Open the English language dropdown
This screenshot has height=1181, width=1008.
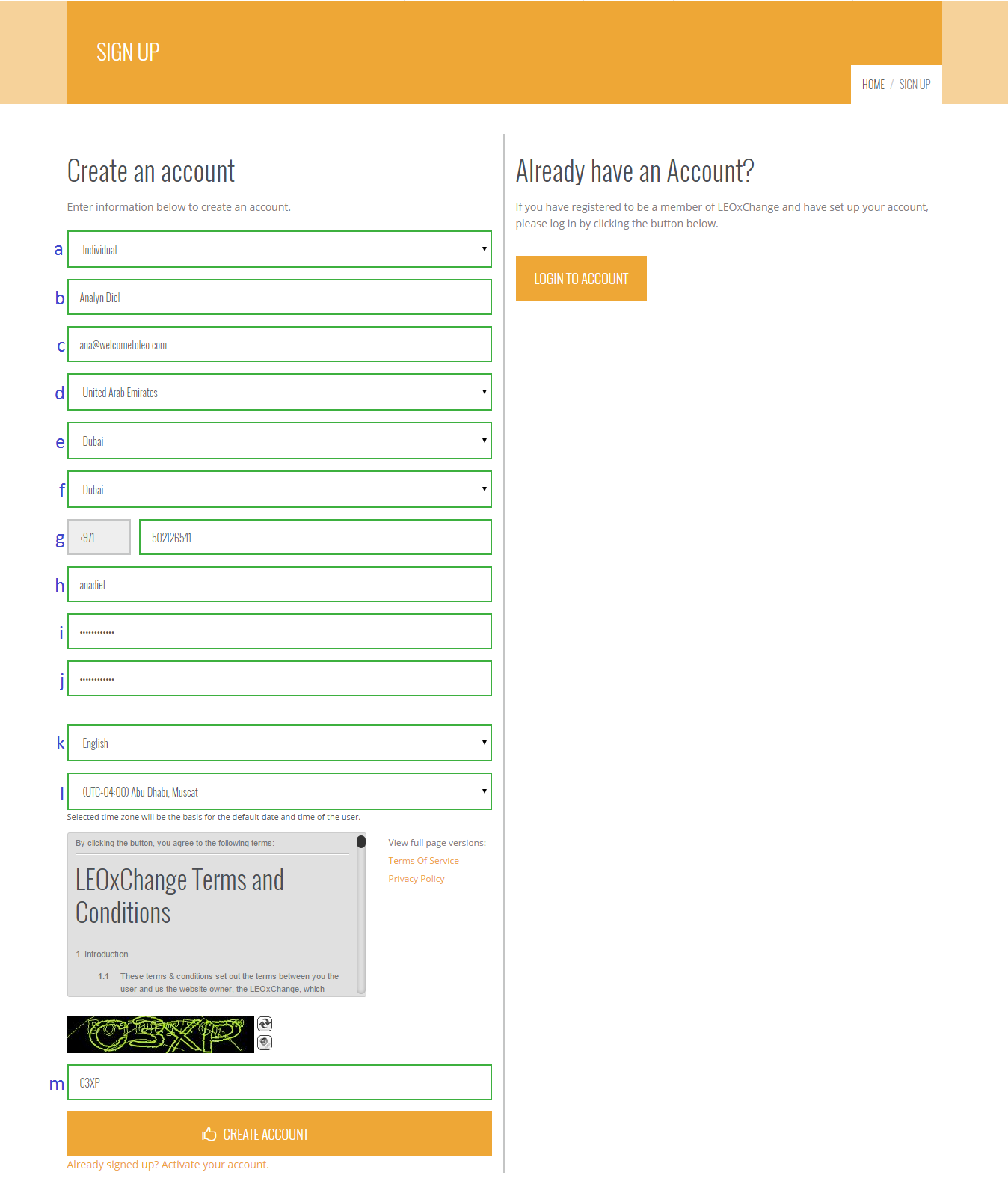(x=280, y=743)
